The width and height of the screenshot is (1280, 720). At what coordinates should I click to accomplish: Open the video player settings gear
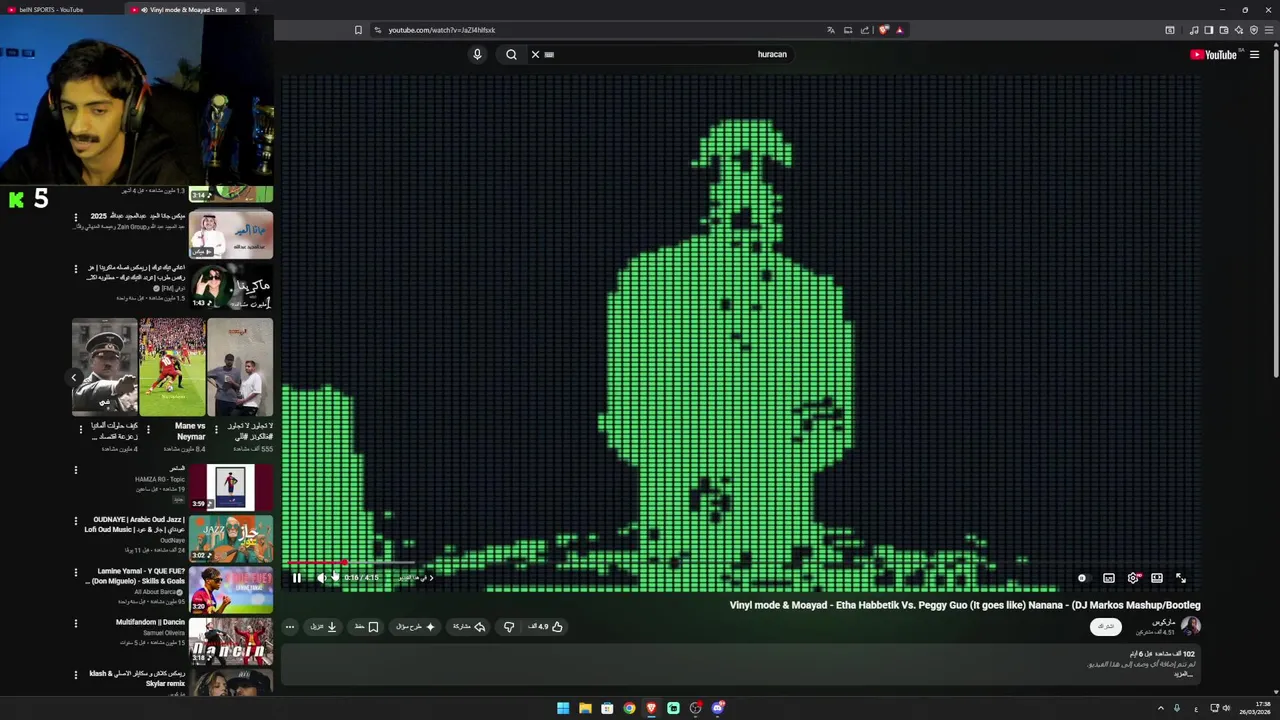pos(1133,578)
